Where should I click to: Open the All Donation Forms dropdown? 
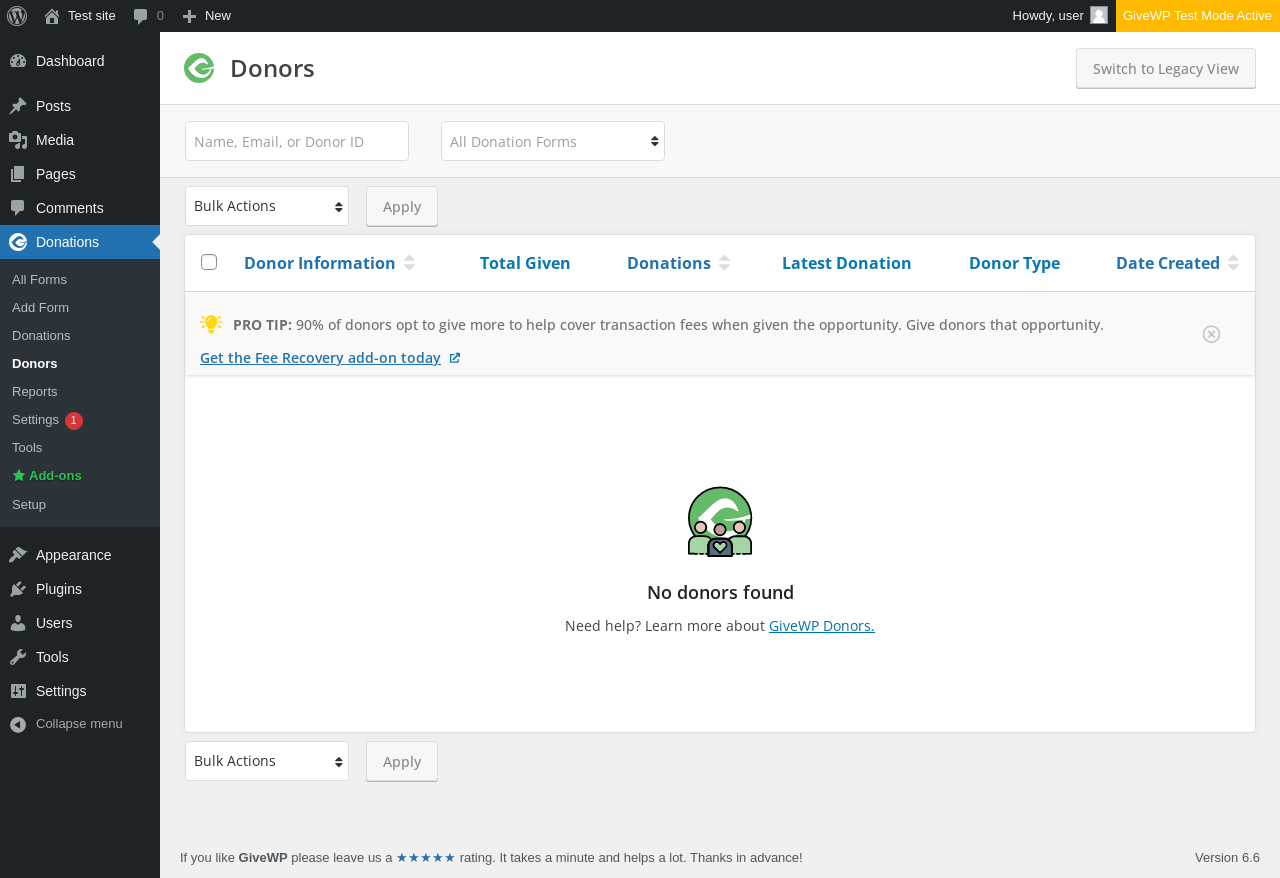(x=552, y=141)
